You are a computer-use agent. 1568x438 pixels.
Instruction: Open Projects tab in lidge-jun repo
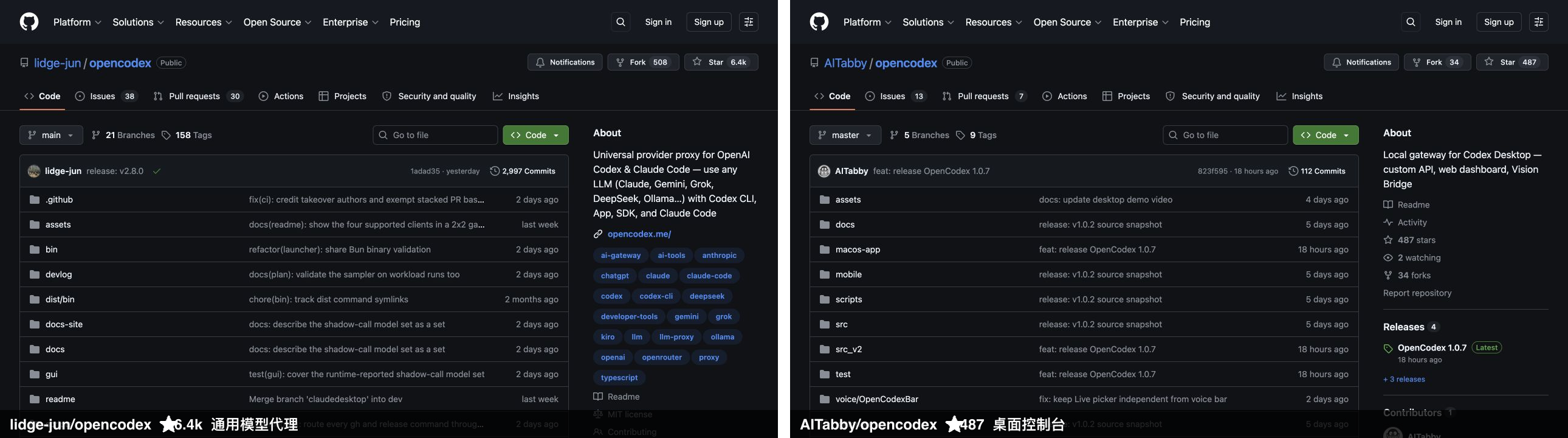[x=342, y=96]
